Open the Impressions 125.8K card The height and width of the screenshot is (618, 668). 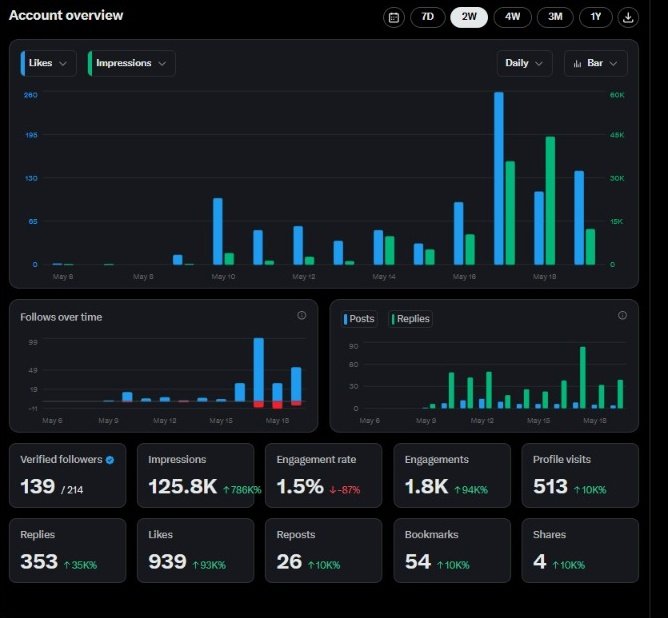tap(196, 475)
